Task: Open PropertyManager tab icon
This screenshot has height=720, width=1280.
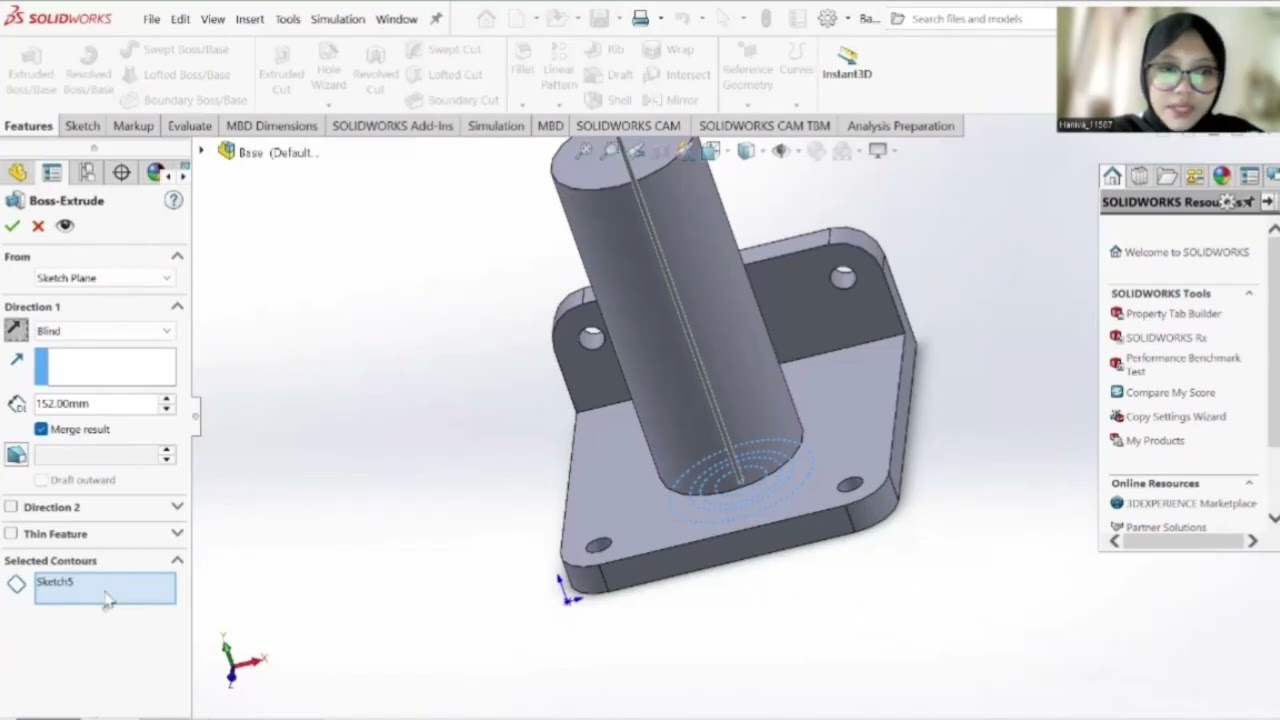Action: pos(52,173)
